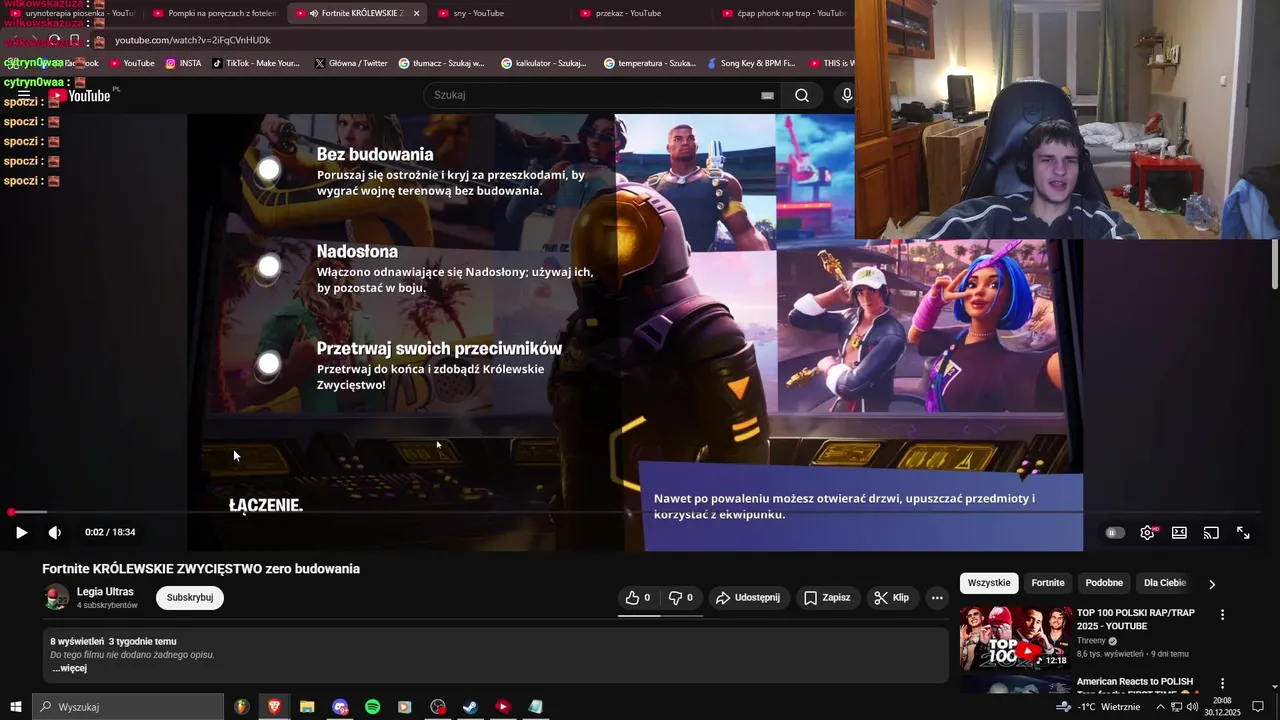Open system volume speaker icon
The height and width of the screenshot is (720, 1280).
coord(1193,707)
